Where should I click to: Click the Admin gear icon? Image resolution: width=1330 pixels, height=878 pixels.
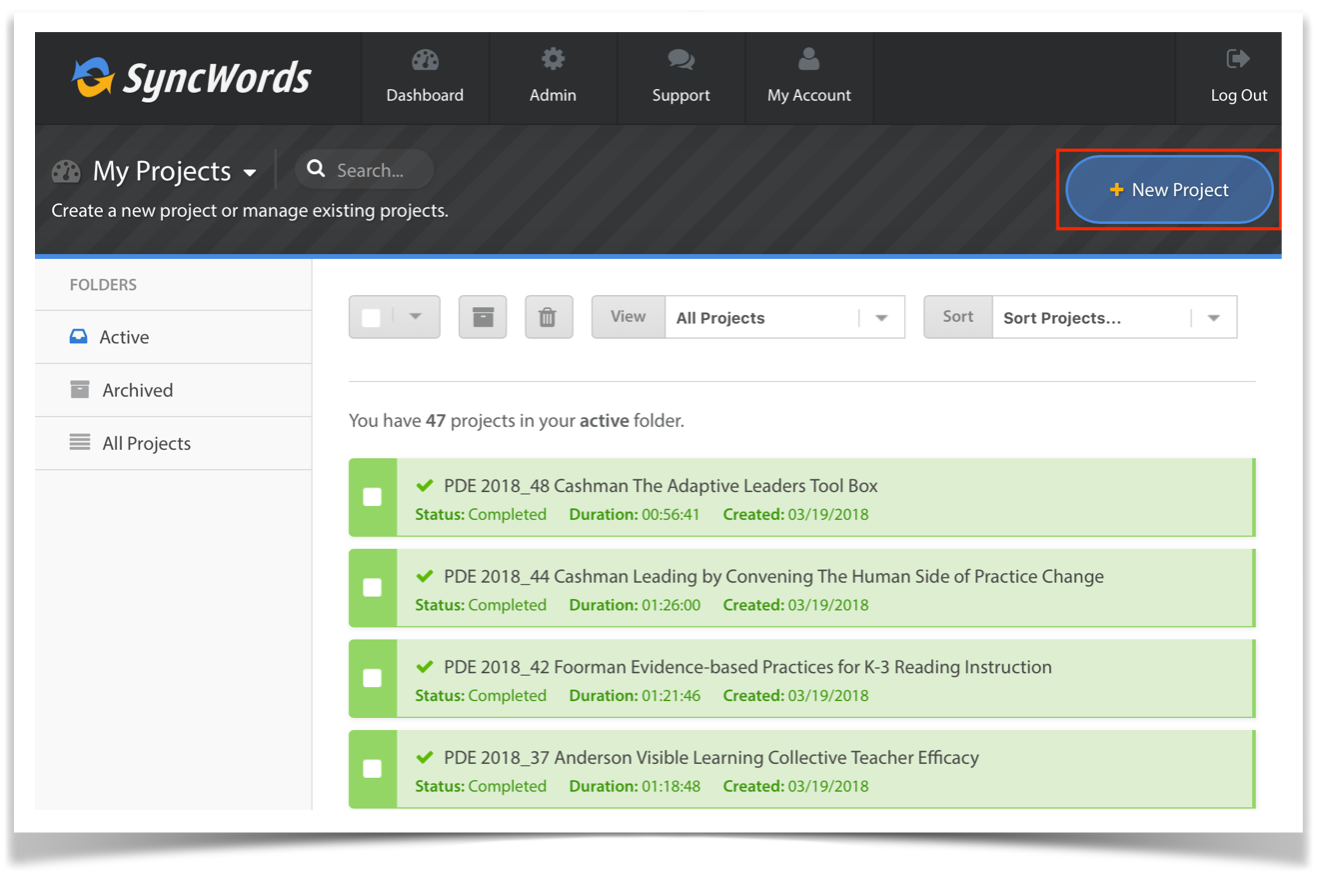click(552, 58)
